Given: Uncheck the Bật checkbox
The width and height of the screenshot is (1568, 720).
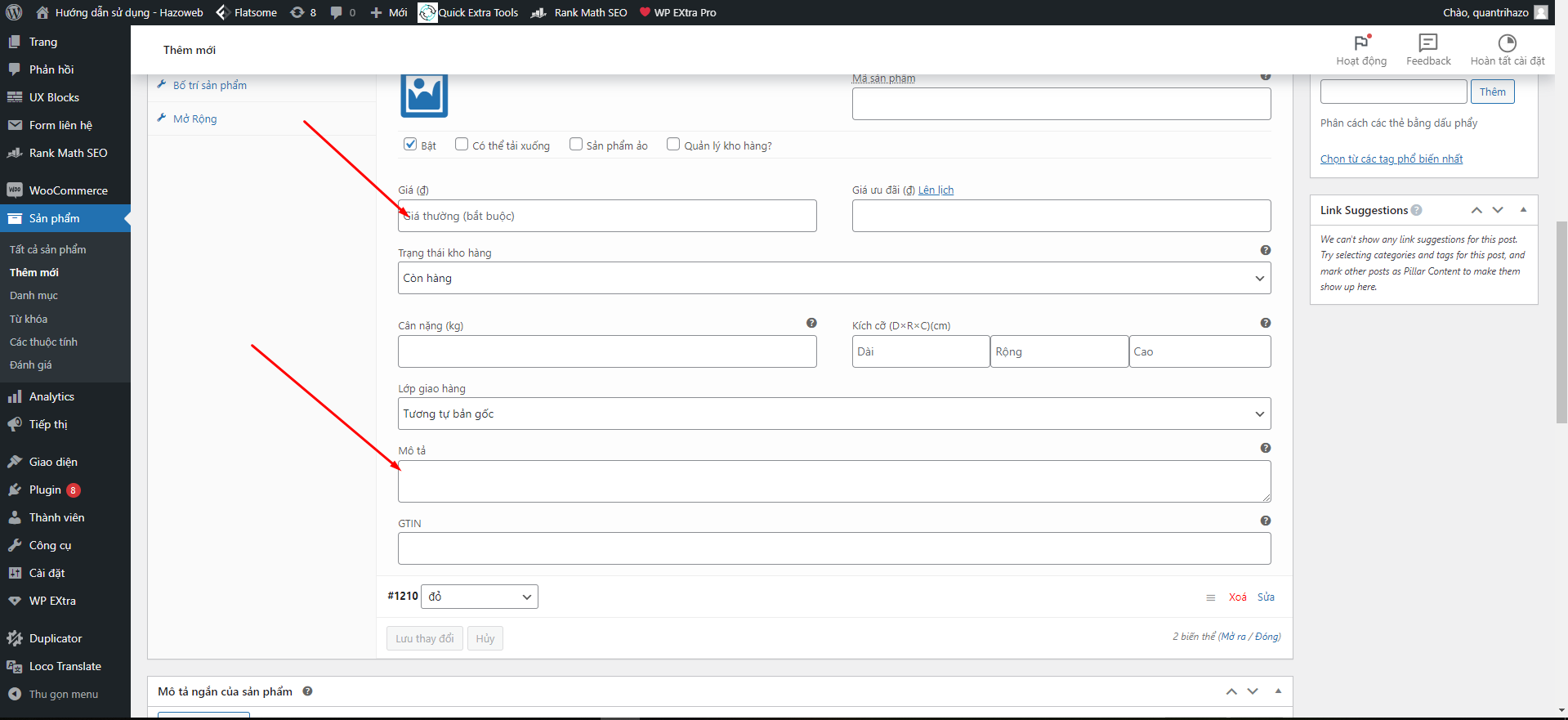Looking at the screenshot, I should coord(410,145).
